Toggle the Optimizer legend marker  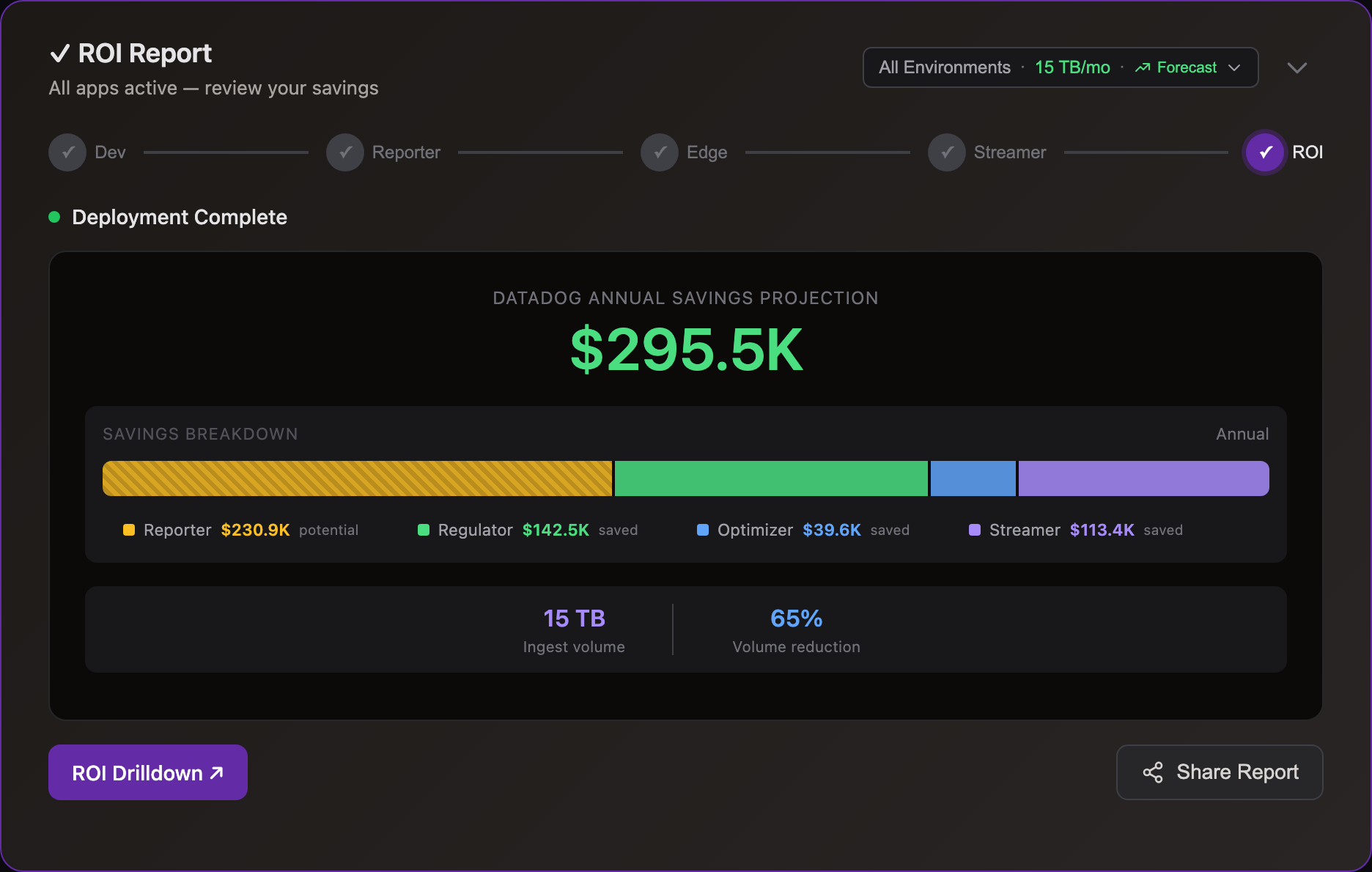[x=703, y=530]
